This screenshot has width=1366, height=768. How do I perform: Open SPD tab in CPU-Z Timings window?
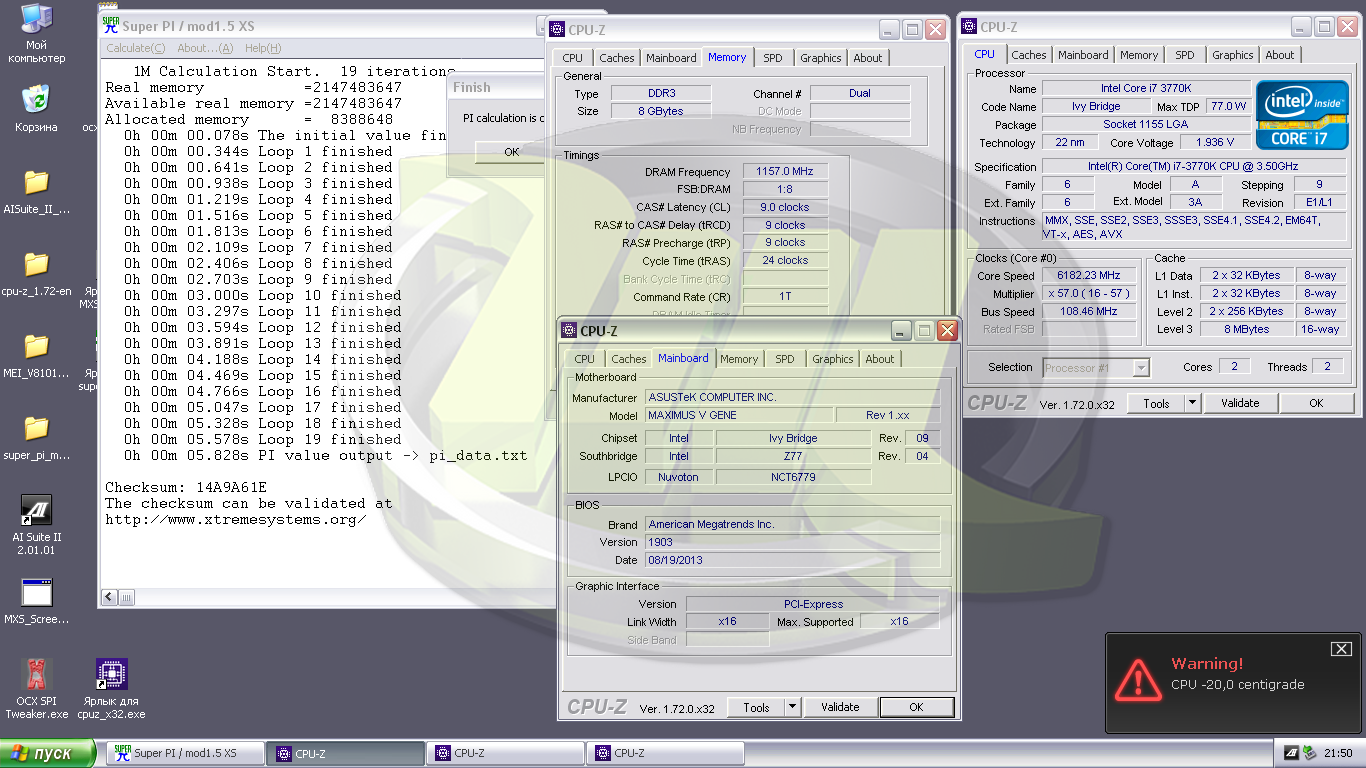tap(773, 58)
